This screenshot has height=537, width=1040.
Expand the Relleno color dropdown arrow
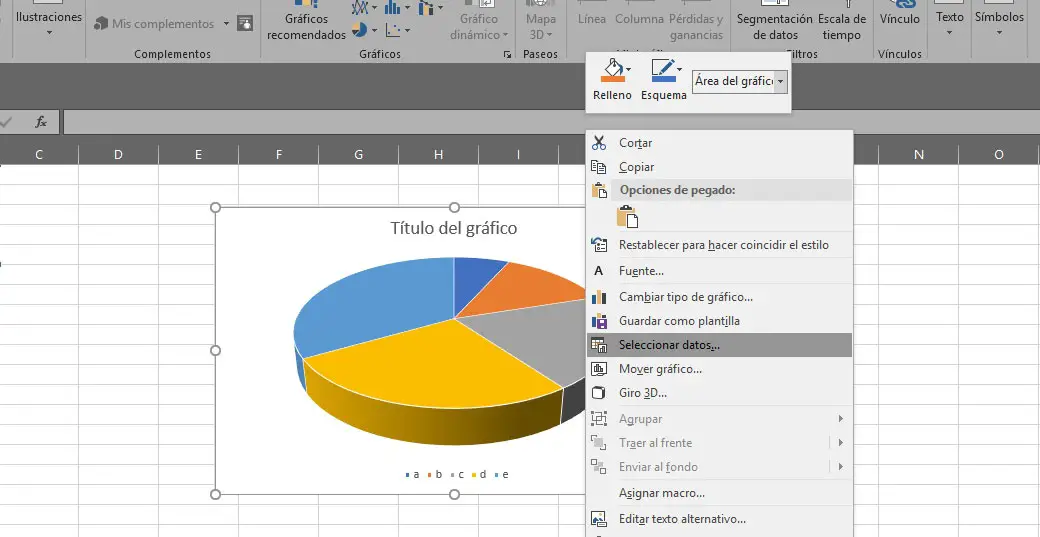(628, 69)
